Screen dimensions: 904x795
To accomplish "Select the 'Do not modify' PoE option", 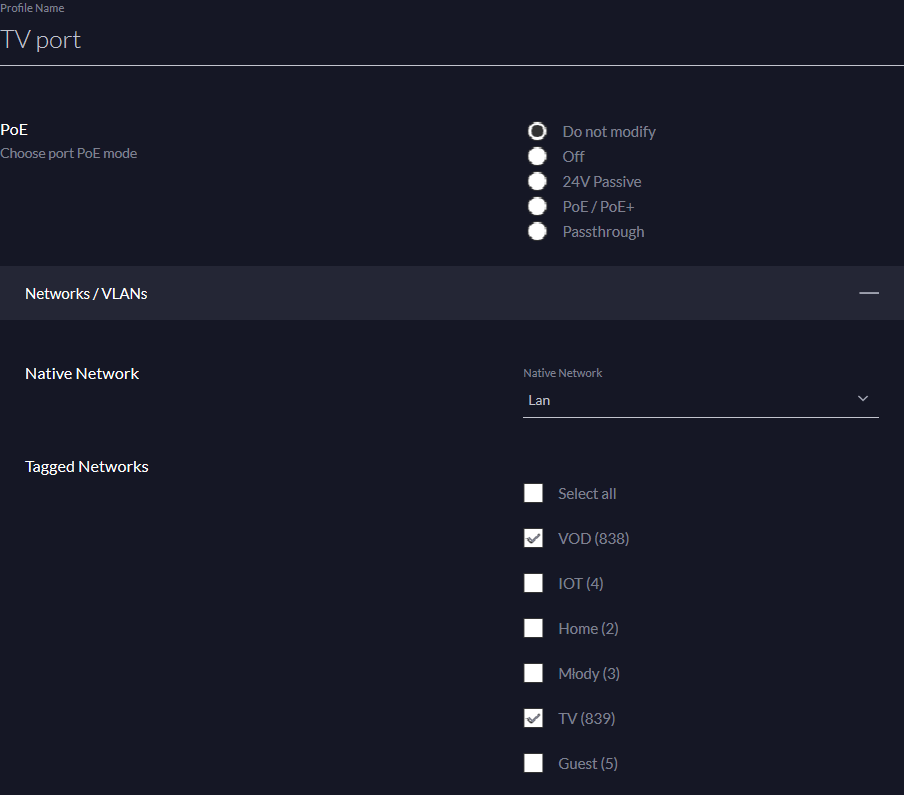I will 537,131.
